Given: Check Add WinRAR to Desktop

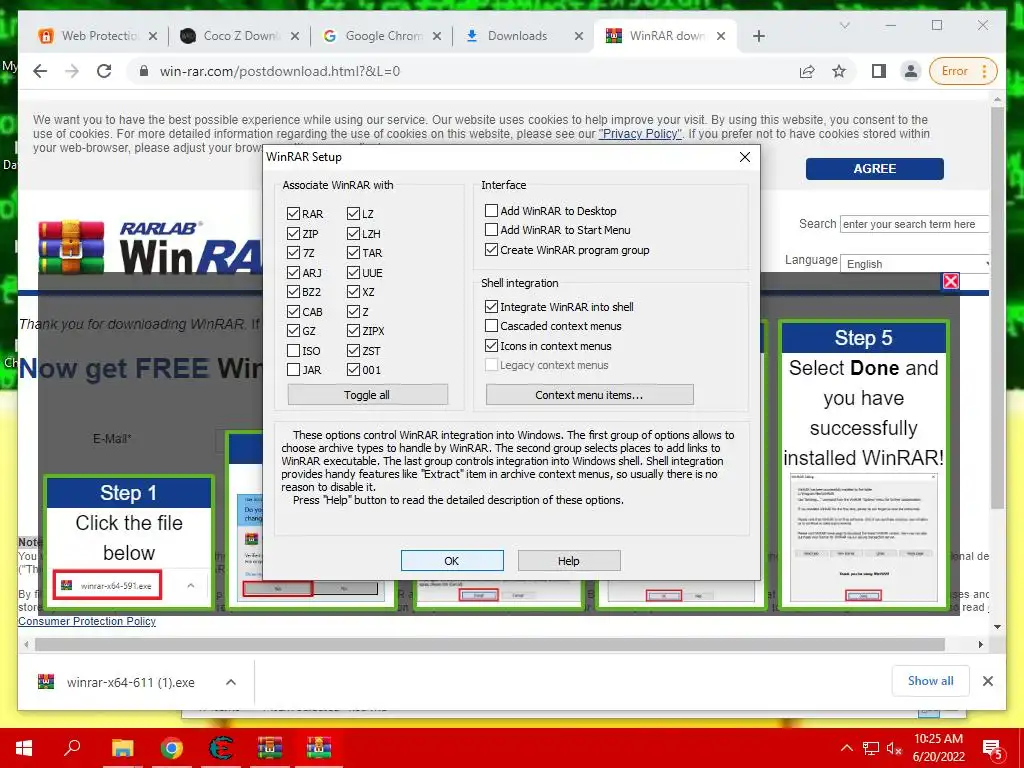Looking at the screenshot, I should point(491,210).
